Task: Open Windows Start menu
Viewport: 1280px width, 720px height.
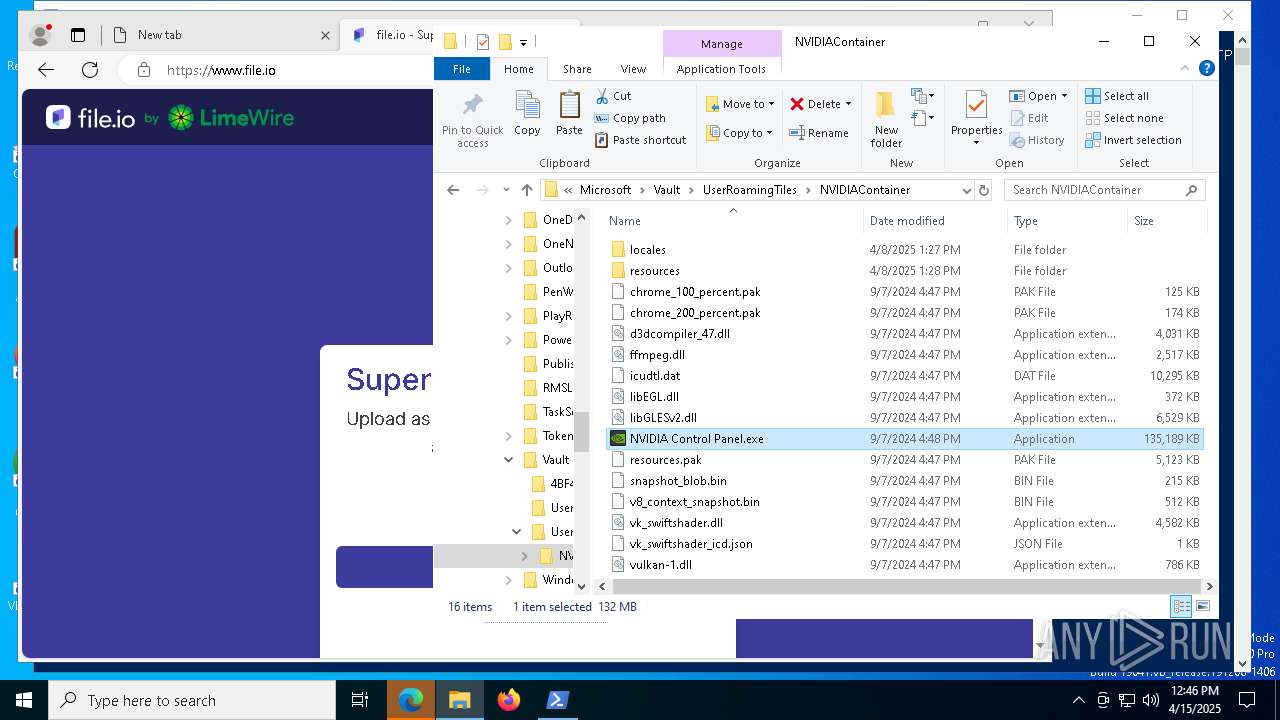Action: pos(24,700)
